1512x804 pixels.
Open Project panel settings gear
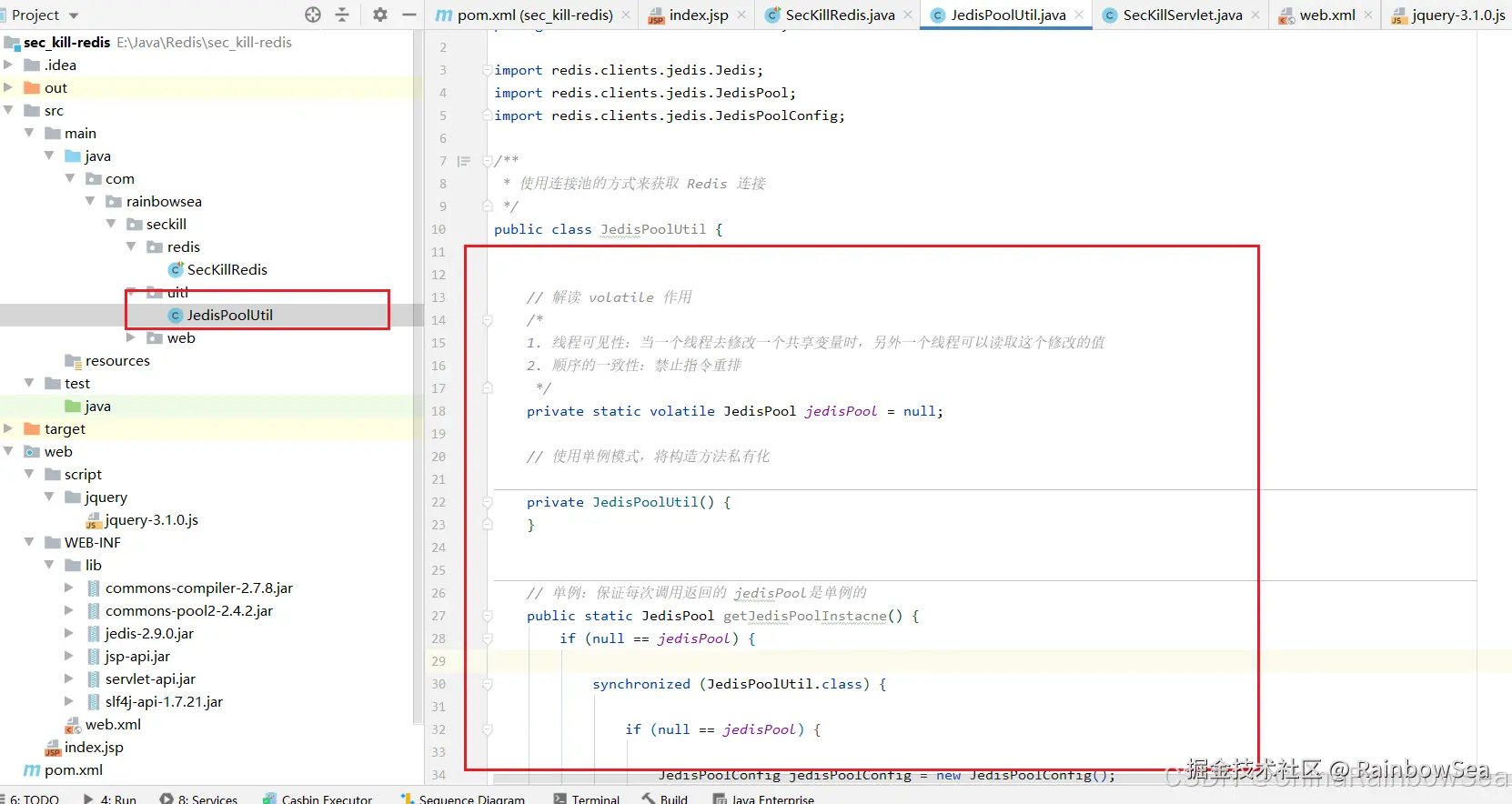click(x=380, y=15)
